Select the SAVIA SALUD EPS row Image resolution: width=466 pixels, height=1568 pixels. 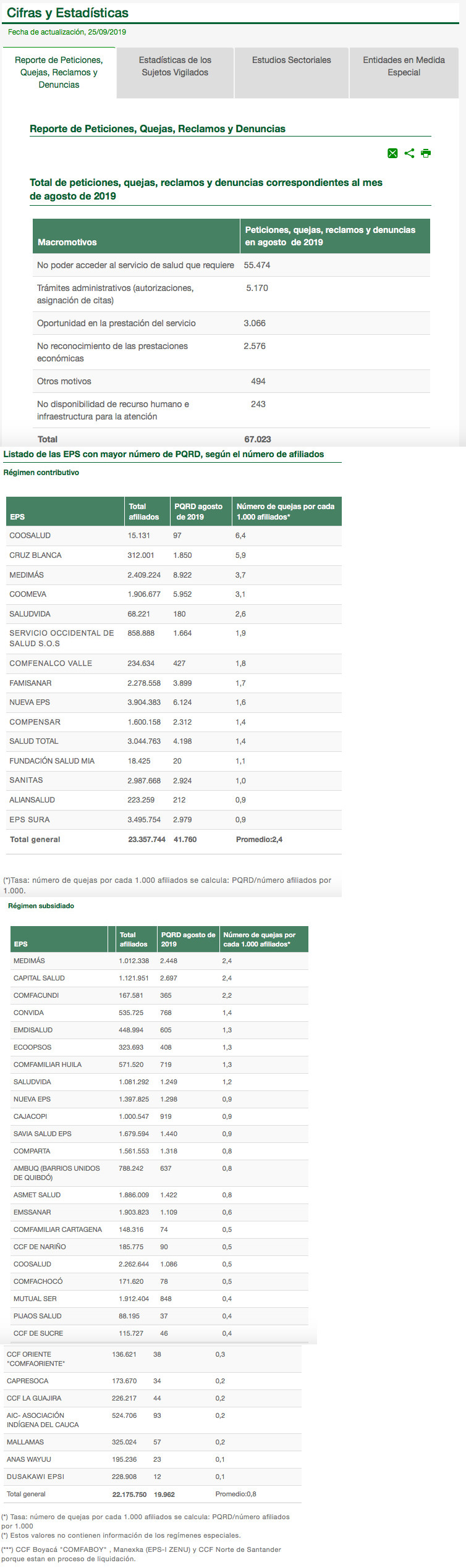tap(42, 1134)
